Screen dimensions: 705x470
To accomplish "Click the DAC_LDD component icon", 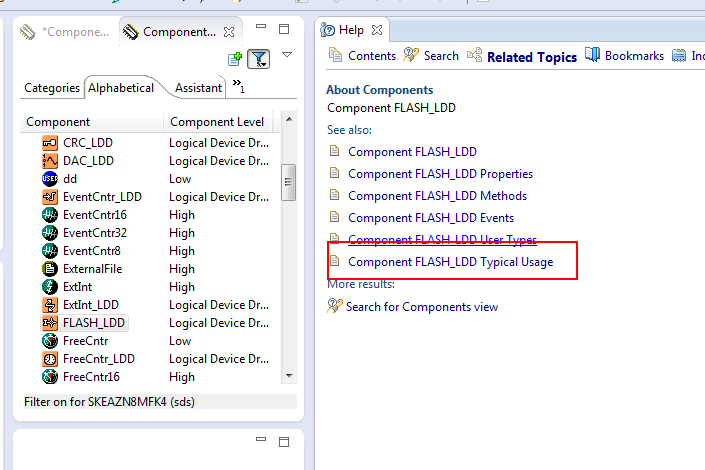I will pos(50,161).
